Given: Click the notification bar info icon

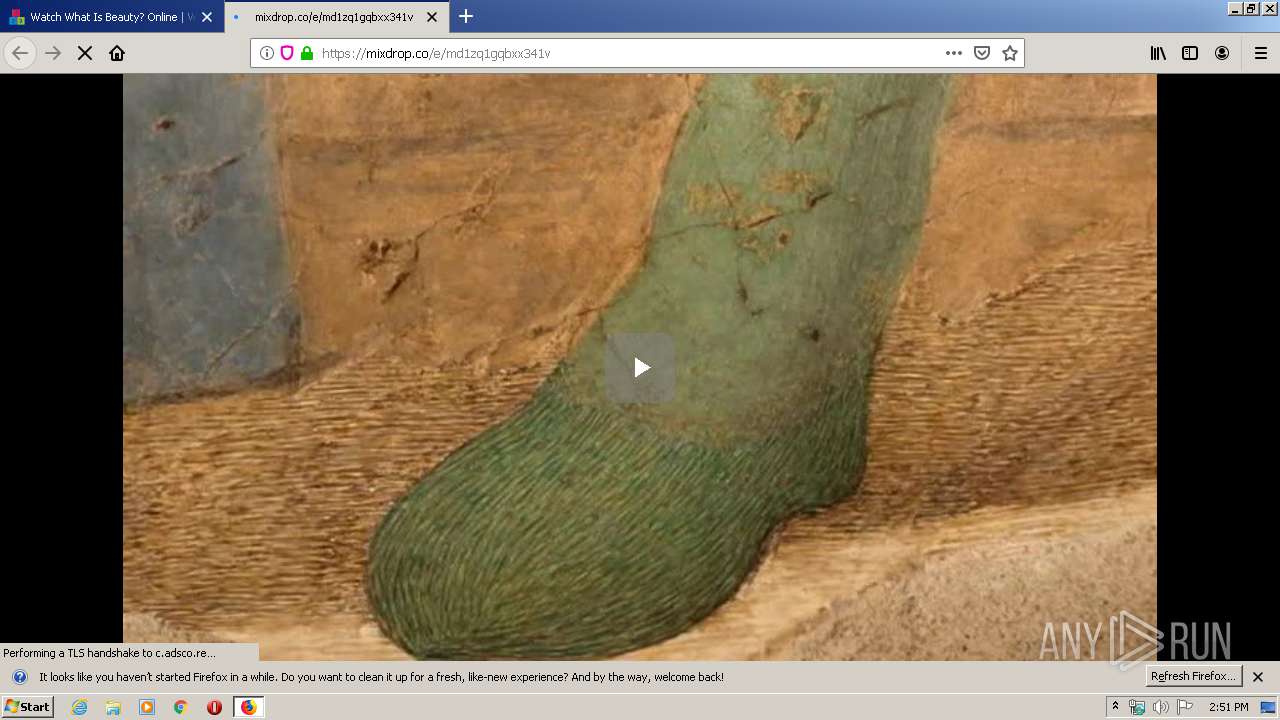Looking at the screenshot, I should [19, 677].
